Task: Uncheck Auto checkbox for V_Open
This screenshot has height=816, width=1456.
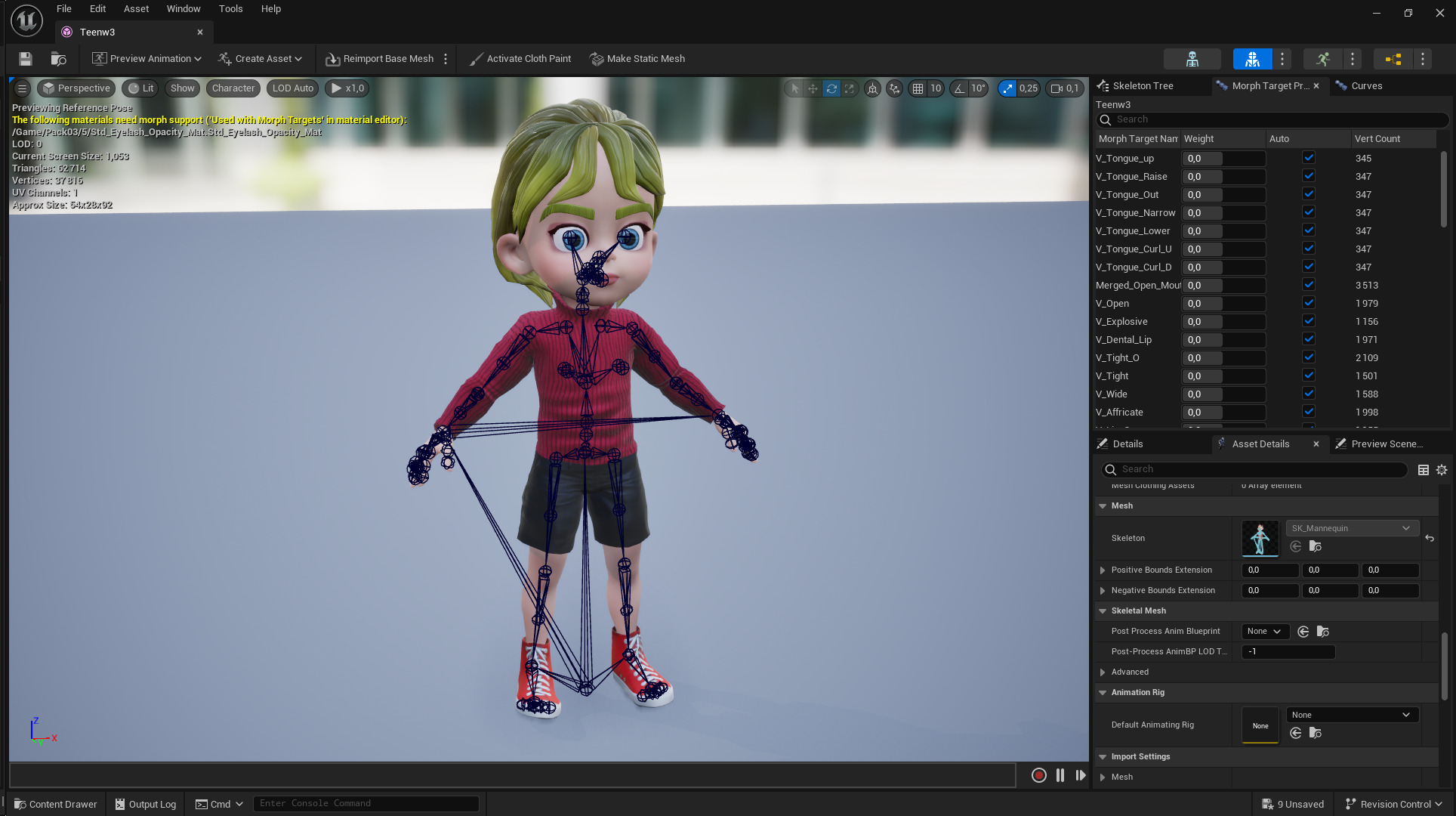Action: pos(1309,302)
